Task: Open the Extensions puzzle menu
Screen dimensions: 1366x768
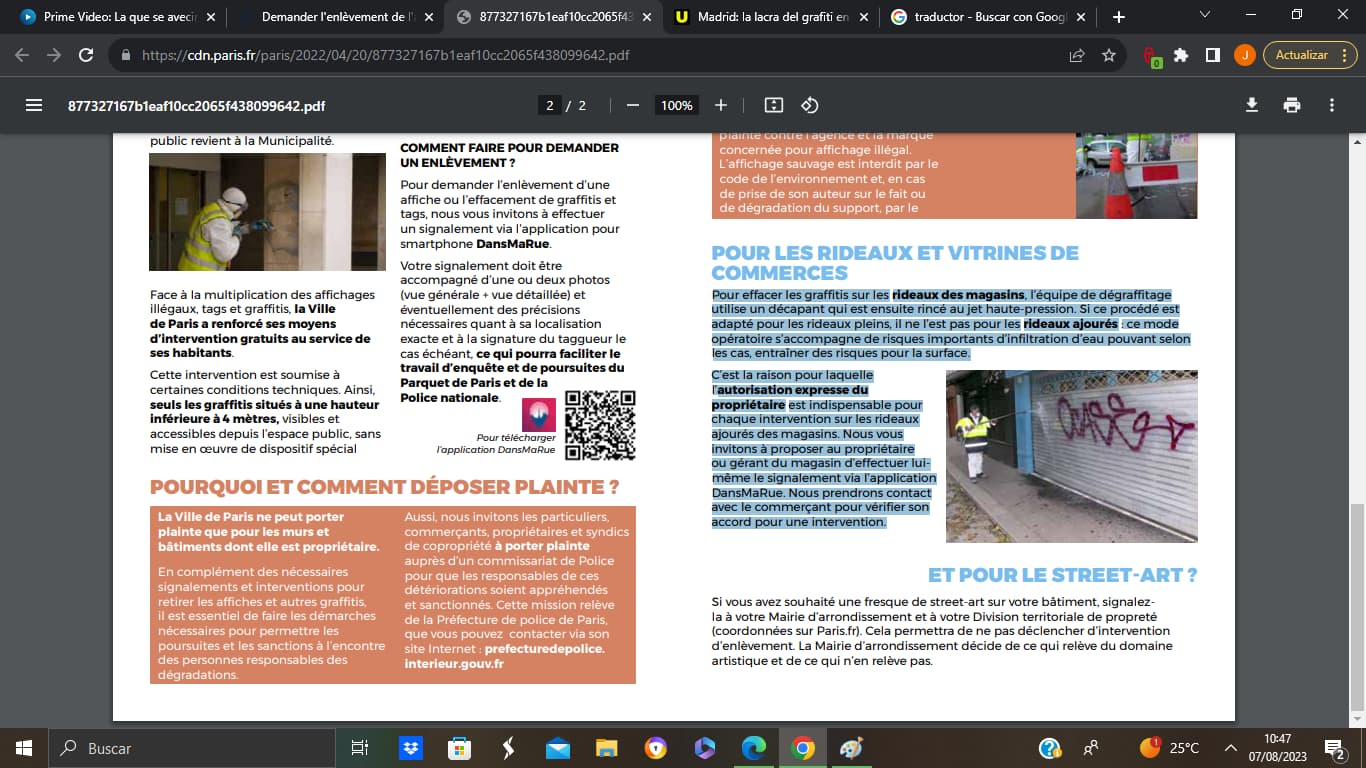Action: 1181,55
